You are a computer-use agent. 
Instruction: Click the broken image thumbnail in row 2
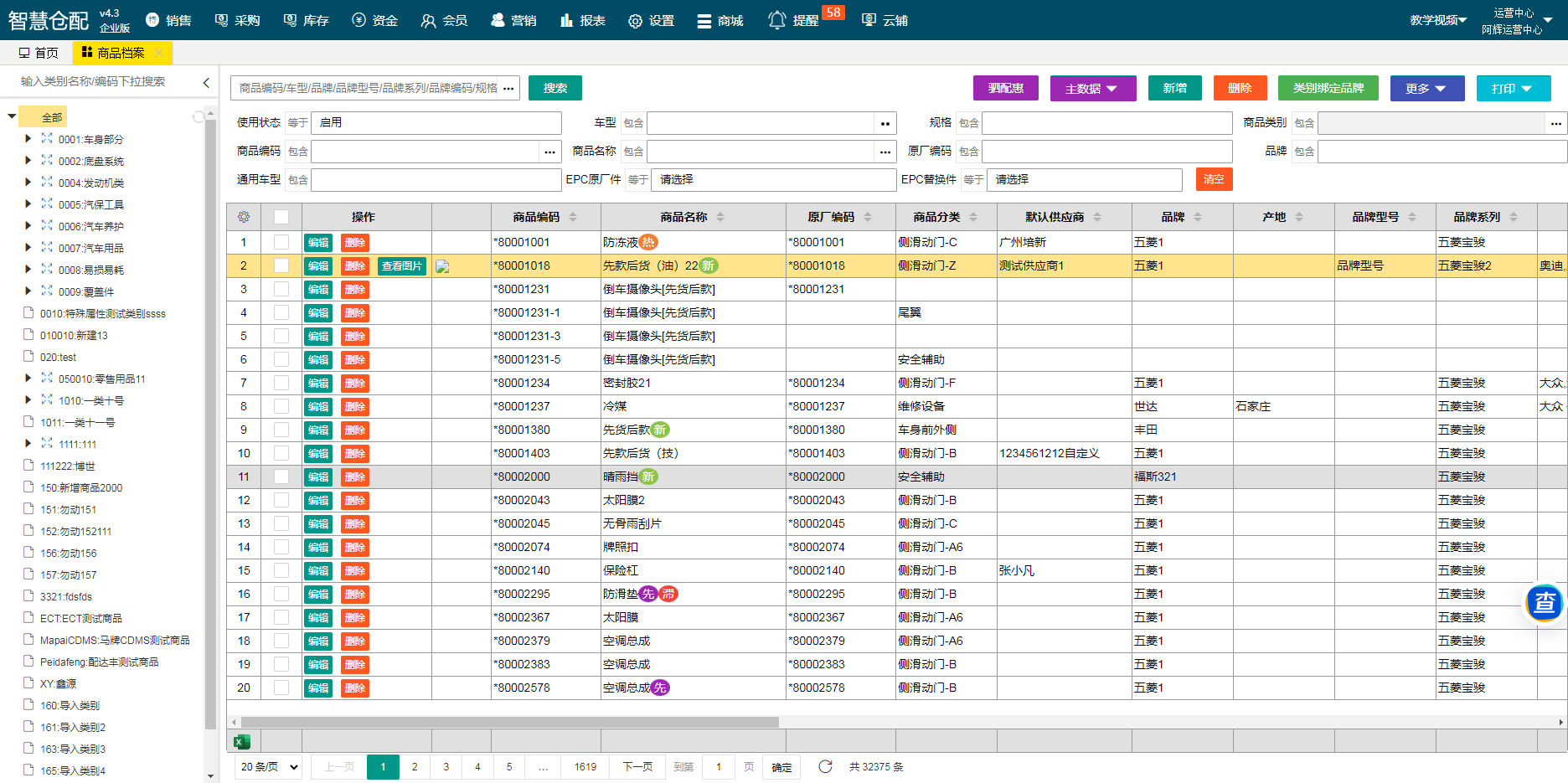pyautogui.click(x=442, y=266)
